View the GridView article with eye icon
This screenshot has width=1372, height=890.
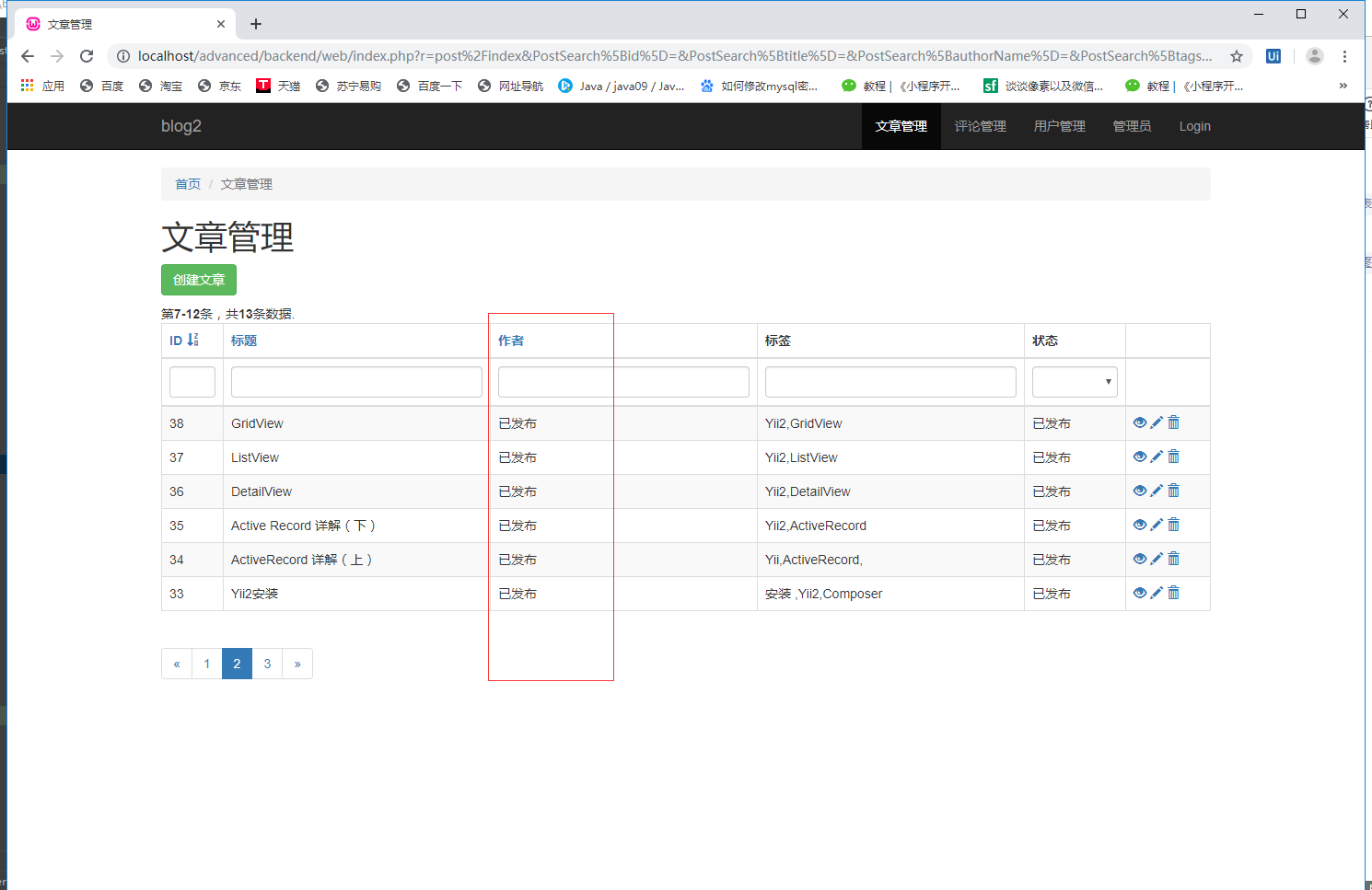[x=1140, y=422]
